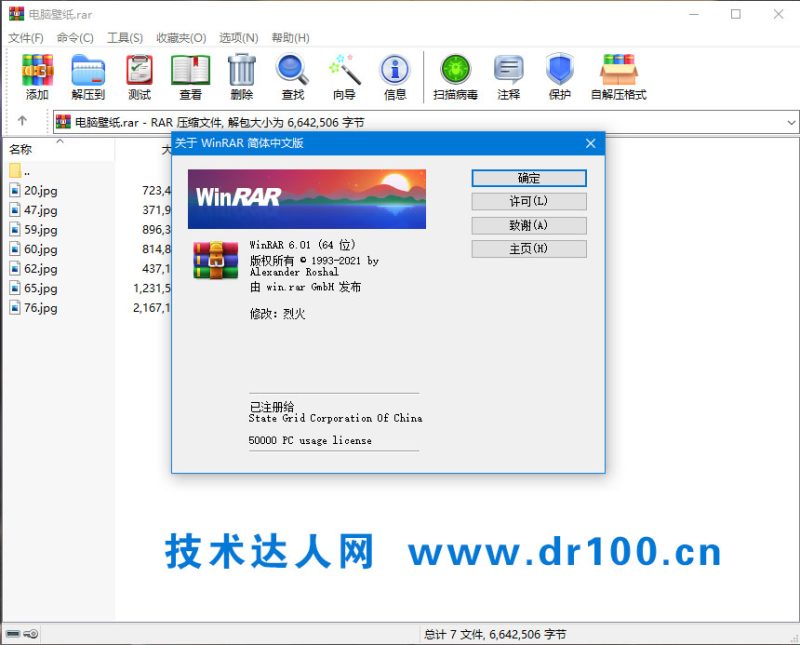Start 扫描病毒 (Virus Scan) tool
800x645 pixels.
tap(456, 77)
